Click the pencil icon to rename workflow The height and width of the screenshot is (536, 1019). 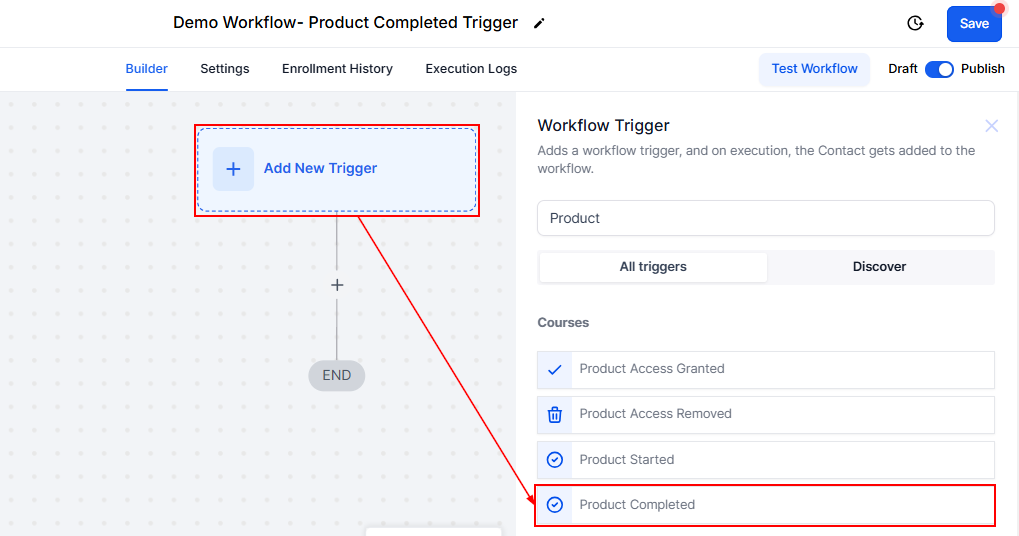[x=540, y=23]
